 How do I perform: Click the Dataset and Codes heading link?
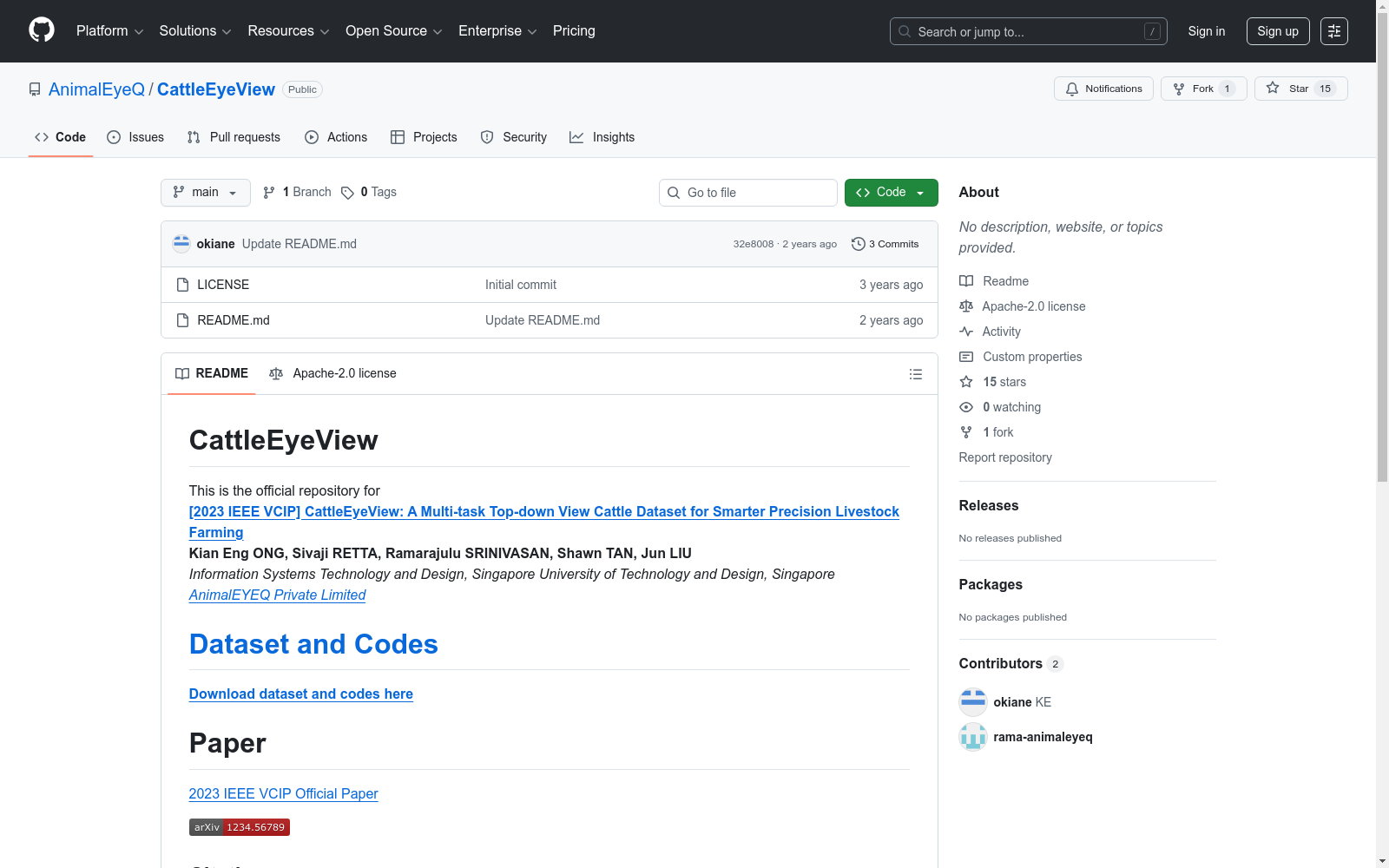click(x=313, y=644)
